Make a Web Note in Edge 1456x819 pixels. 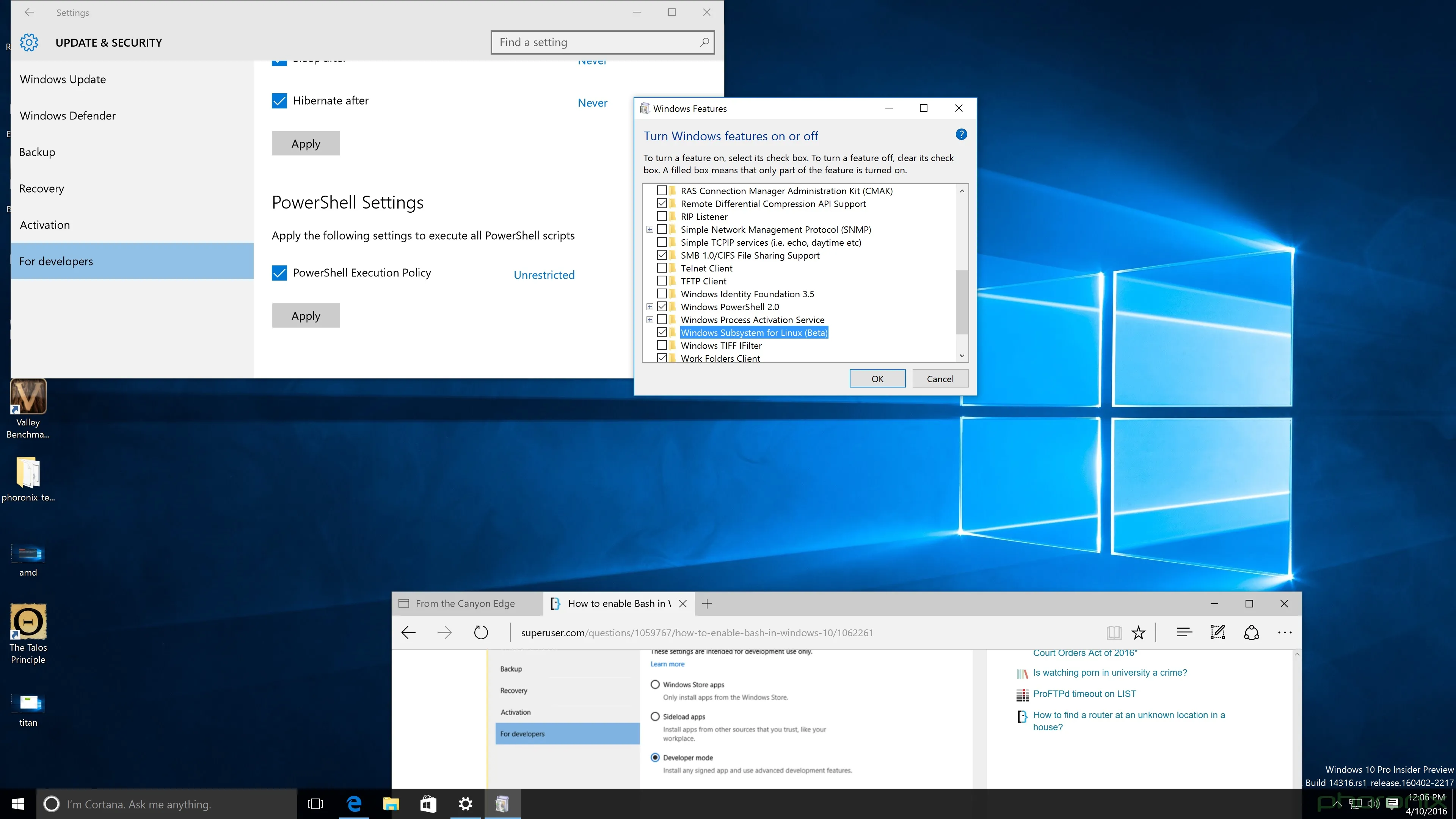click(1218, 632)
